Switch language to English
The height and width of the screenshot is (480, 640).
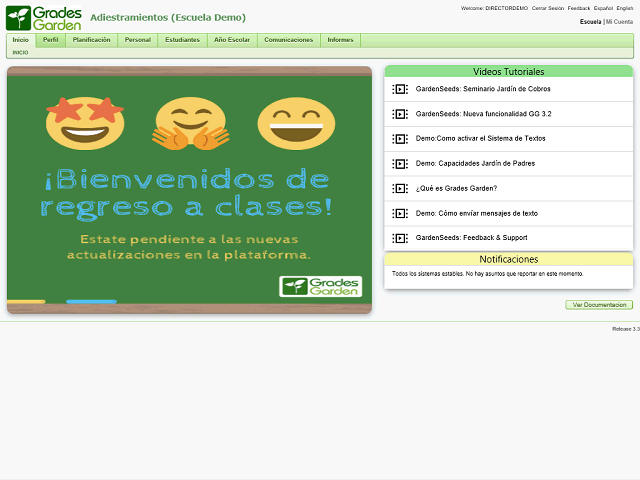(625, 8)
